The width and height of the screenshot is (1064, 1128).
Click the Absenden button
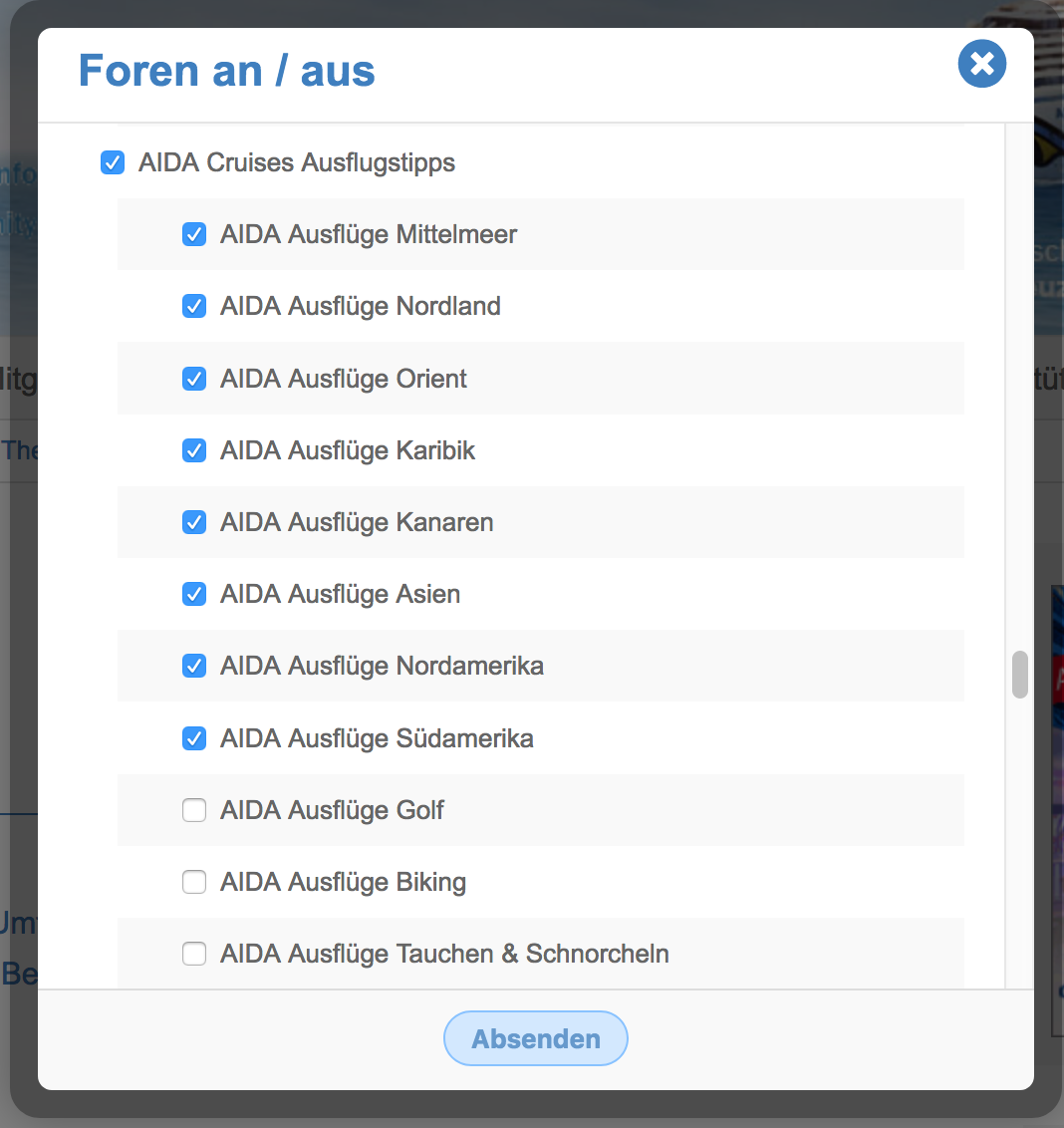[536, 1038]
